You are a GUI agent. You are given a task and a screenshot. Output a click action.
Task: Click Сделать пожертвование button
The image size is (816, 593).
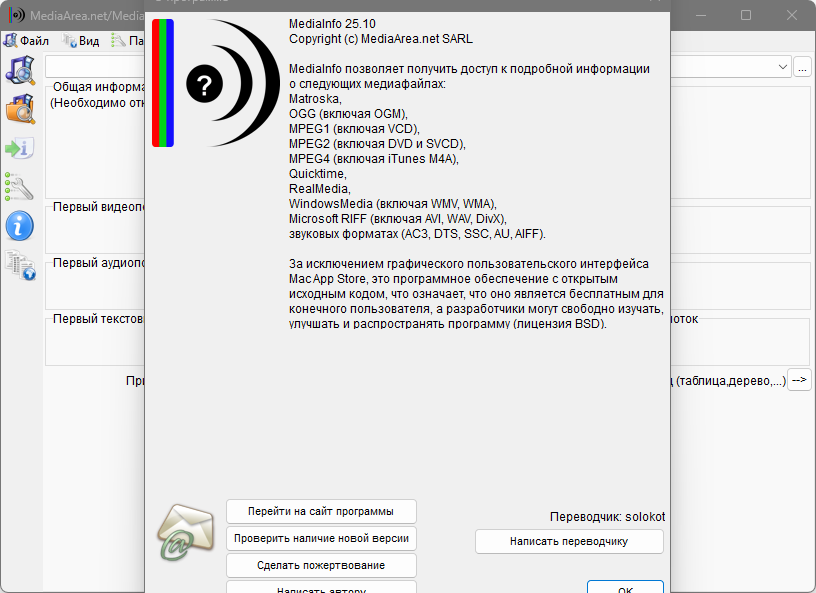[x=321, y=565]
